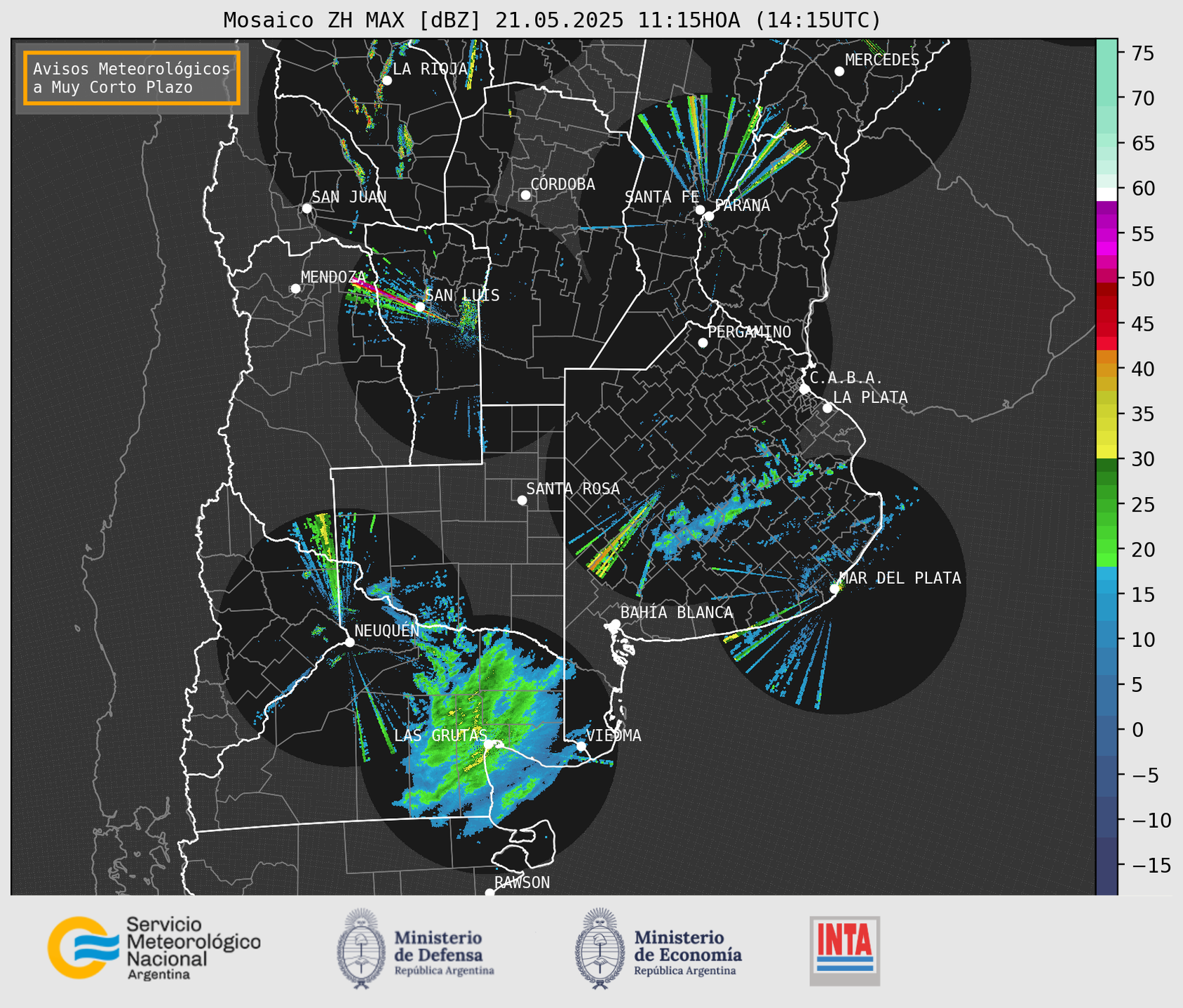Click the green 25 dBZ color band

pyautogui.click(x=1107, y=505)
